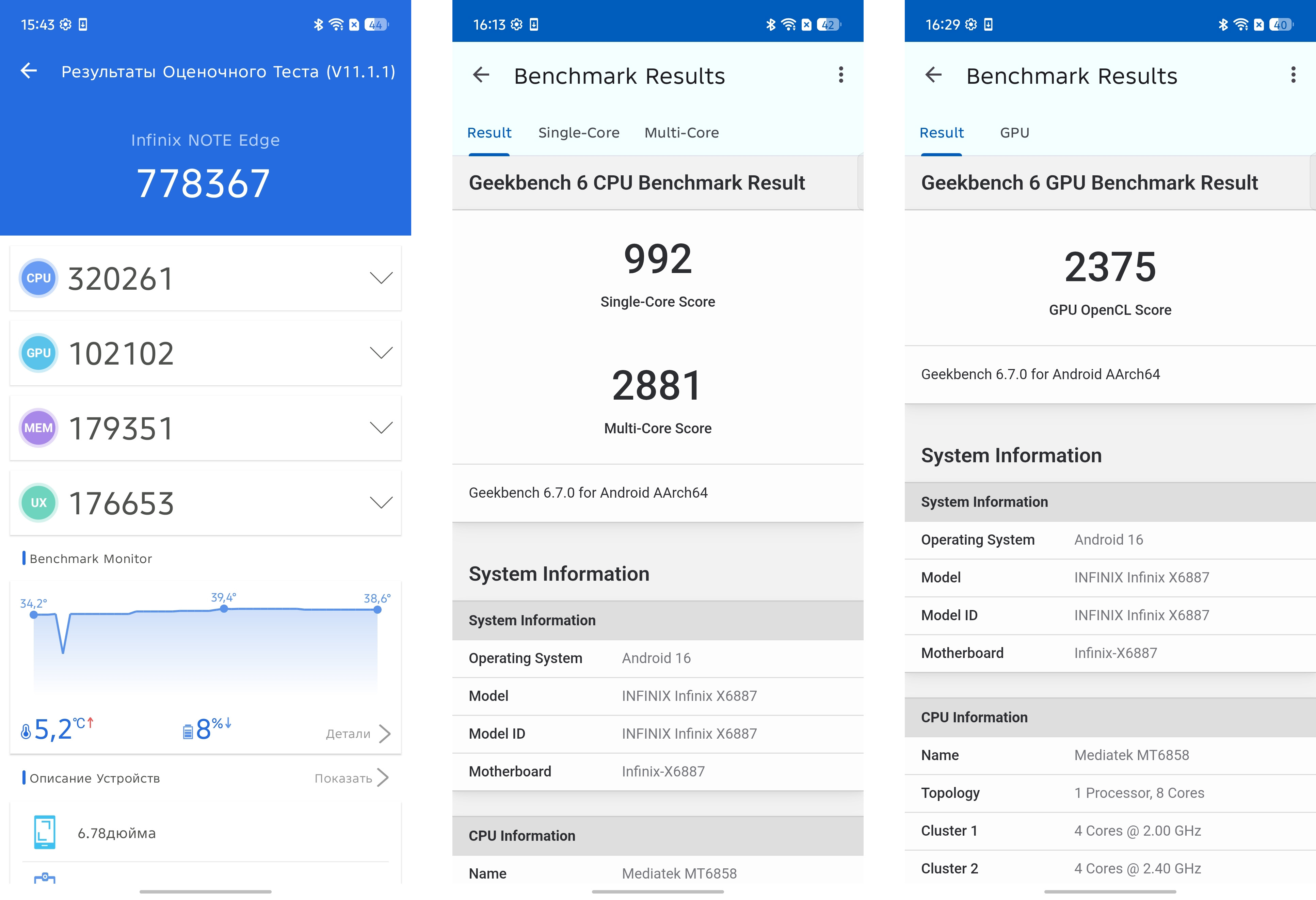Expand the MEM 179351 score row

pyautogui.click(x=206, y=428)
